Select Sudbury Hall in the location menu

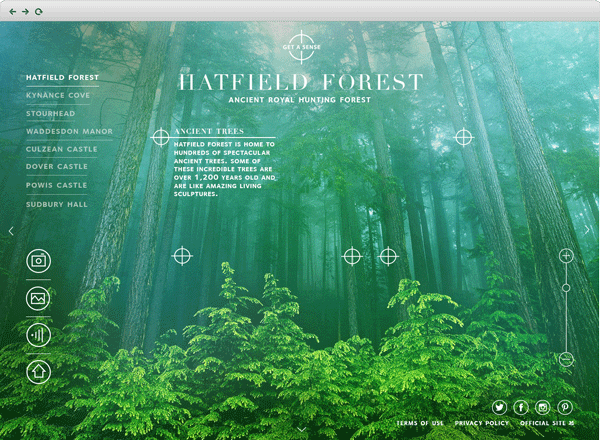click(57, 204)
